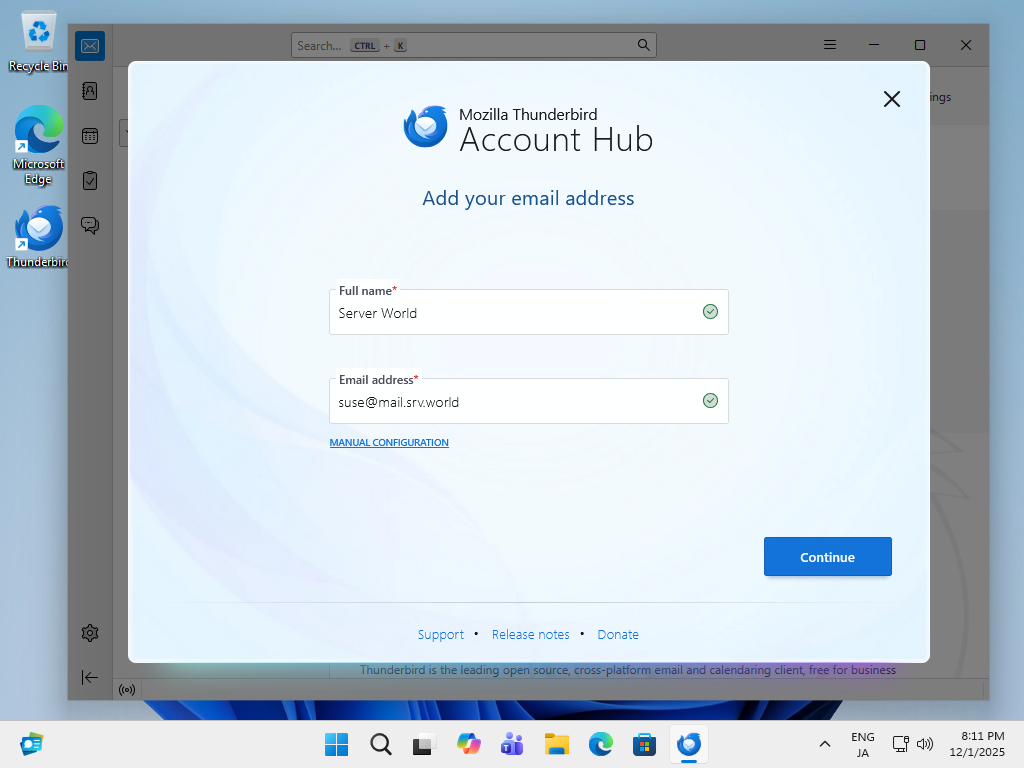Image resolution: width=1024 pixels, height=768 pixels.
Task: Open the hamburger application menu
Action: point(829,44)
